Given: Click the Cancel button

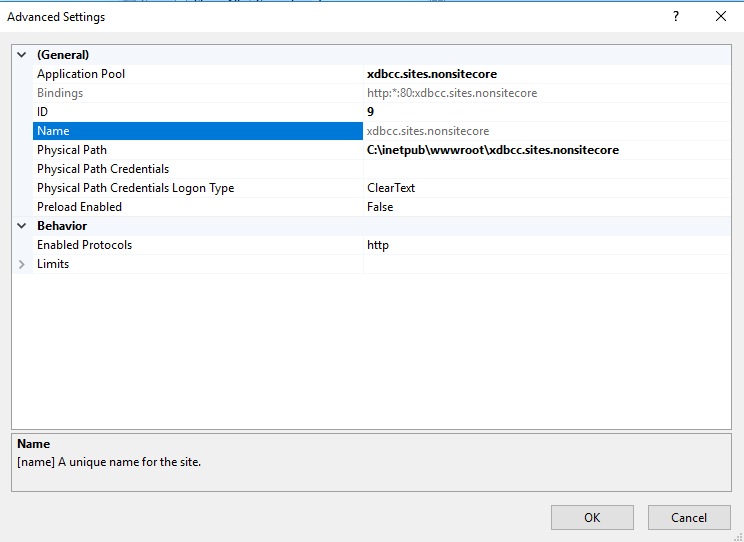Looking at the screenshot, I should coord(689,517).
